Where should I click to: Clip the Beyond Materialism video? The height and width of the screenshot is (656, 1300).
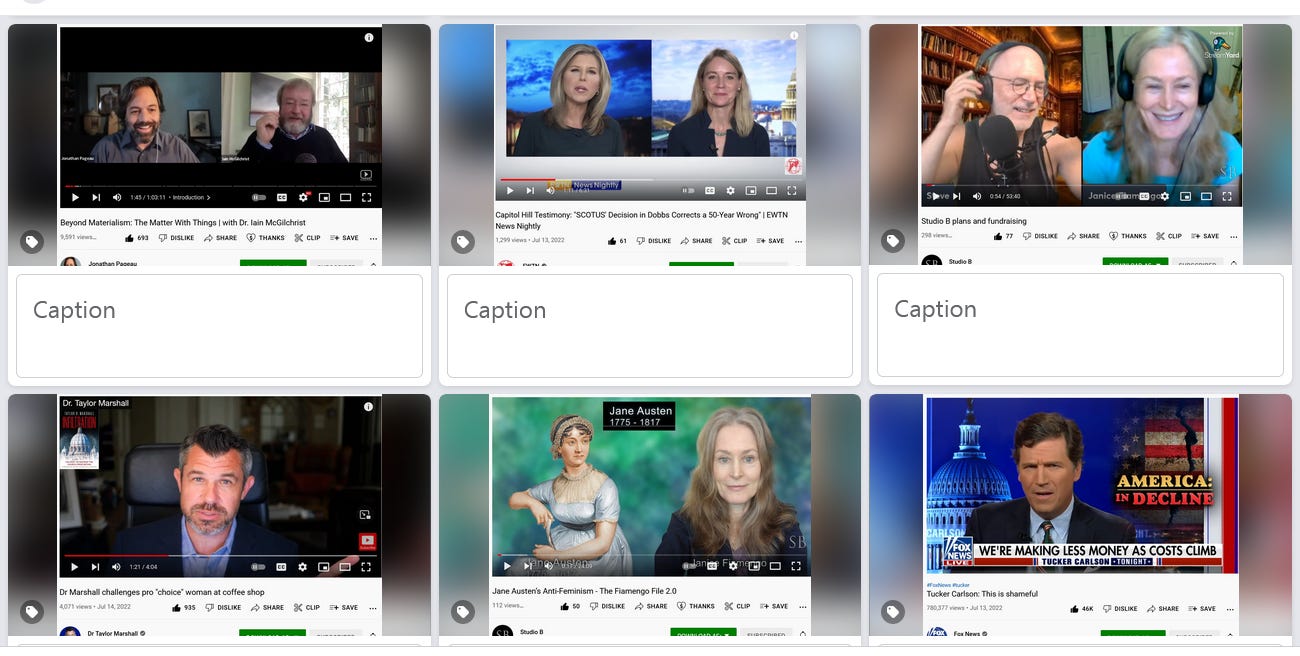click(x=307, y=238)
